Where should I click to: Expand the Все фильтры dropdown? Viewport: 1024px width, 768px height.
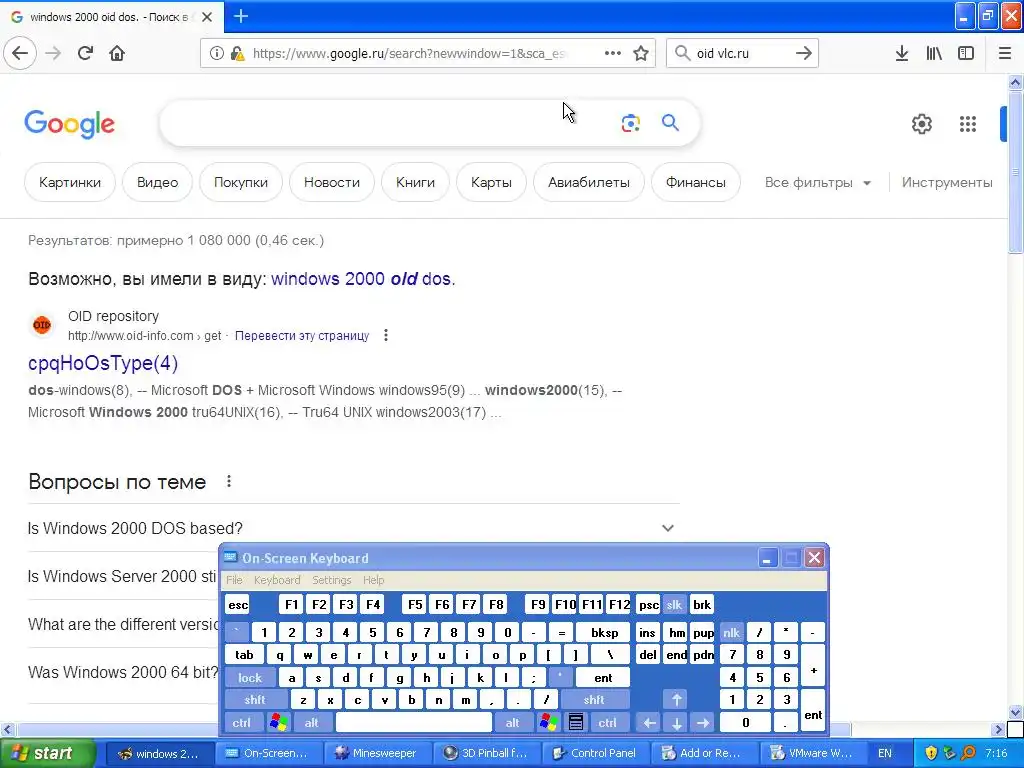818,183
